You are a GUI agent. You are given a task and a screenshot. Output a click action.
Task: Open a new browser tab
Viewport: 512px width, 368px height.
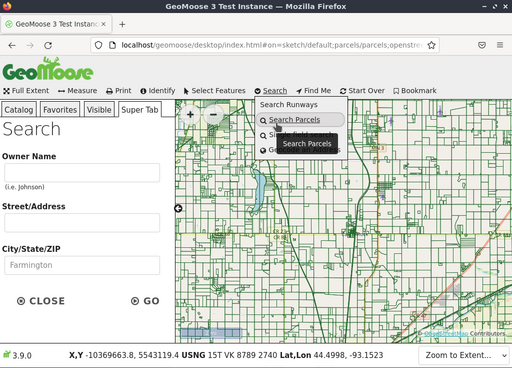122,24
